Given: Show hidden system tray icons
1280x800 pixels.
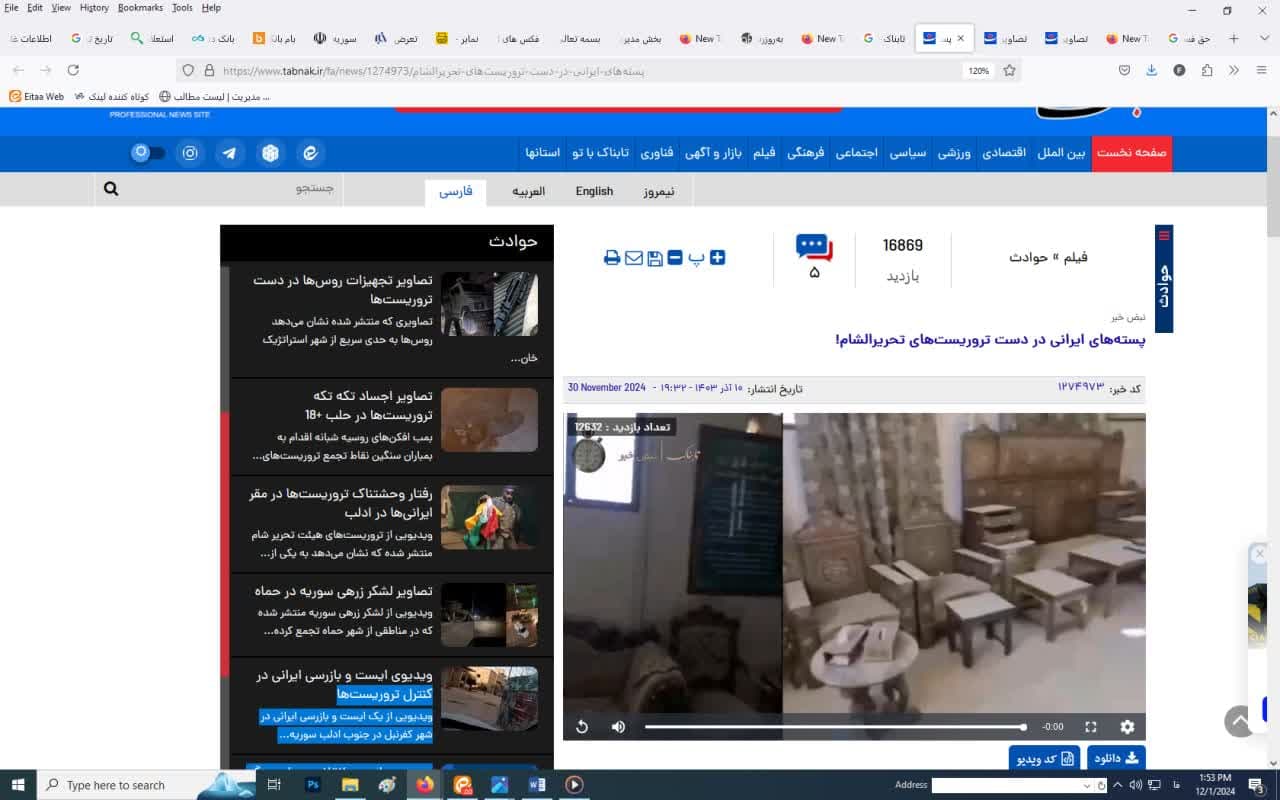Looking at the screenshot, I should tap(1117, 785).
